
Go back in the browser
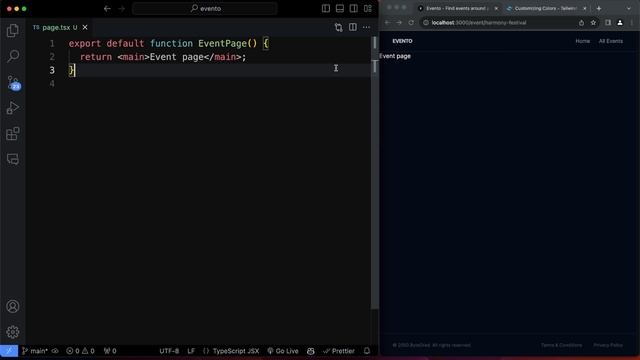tap(387, 22)
